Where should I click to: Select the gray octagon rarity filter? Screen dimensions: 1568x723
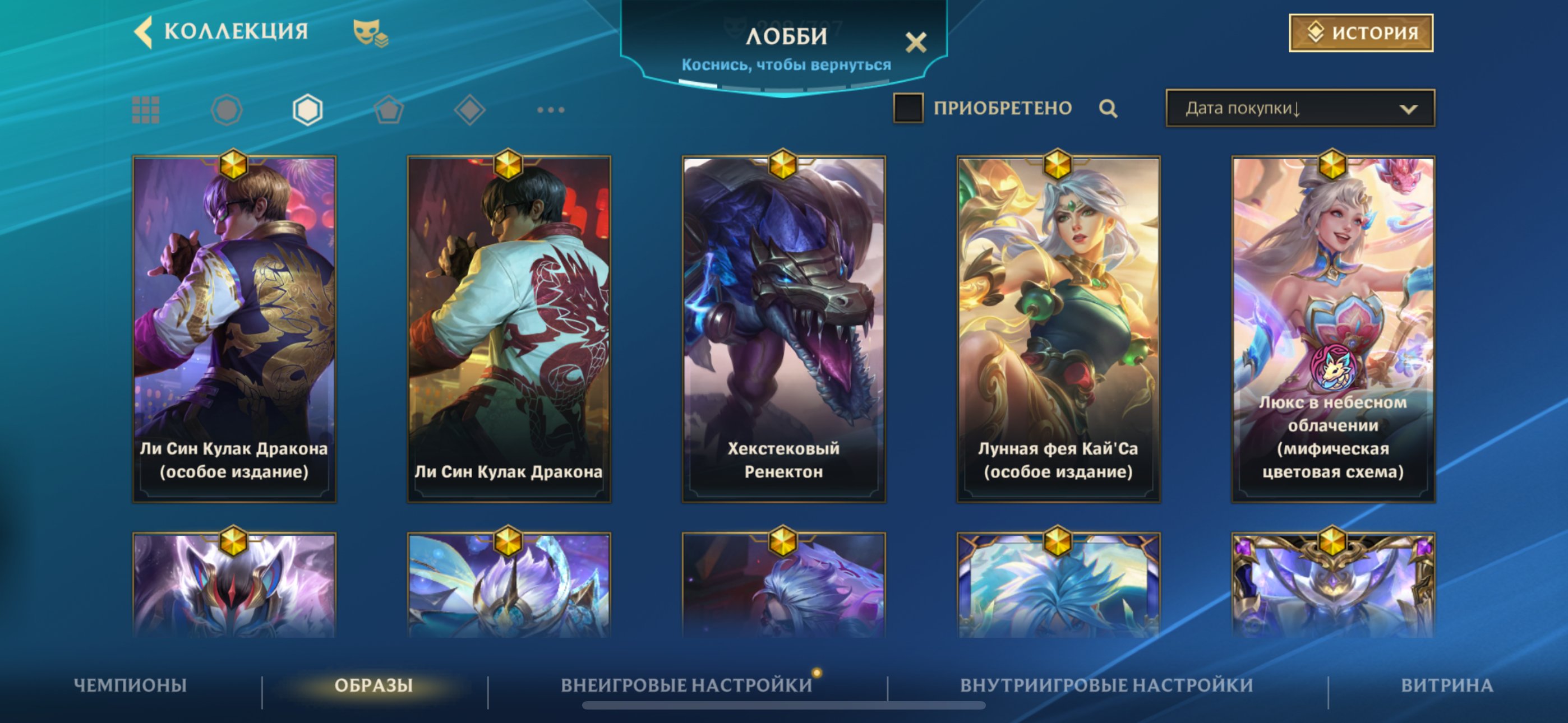tap(227, 110)
